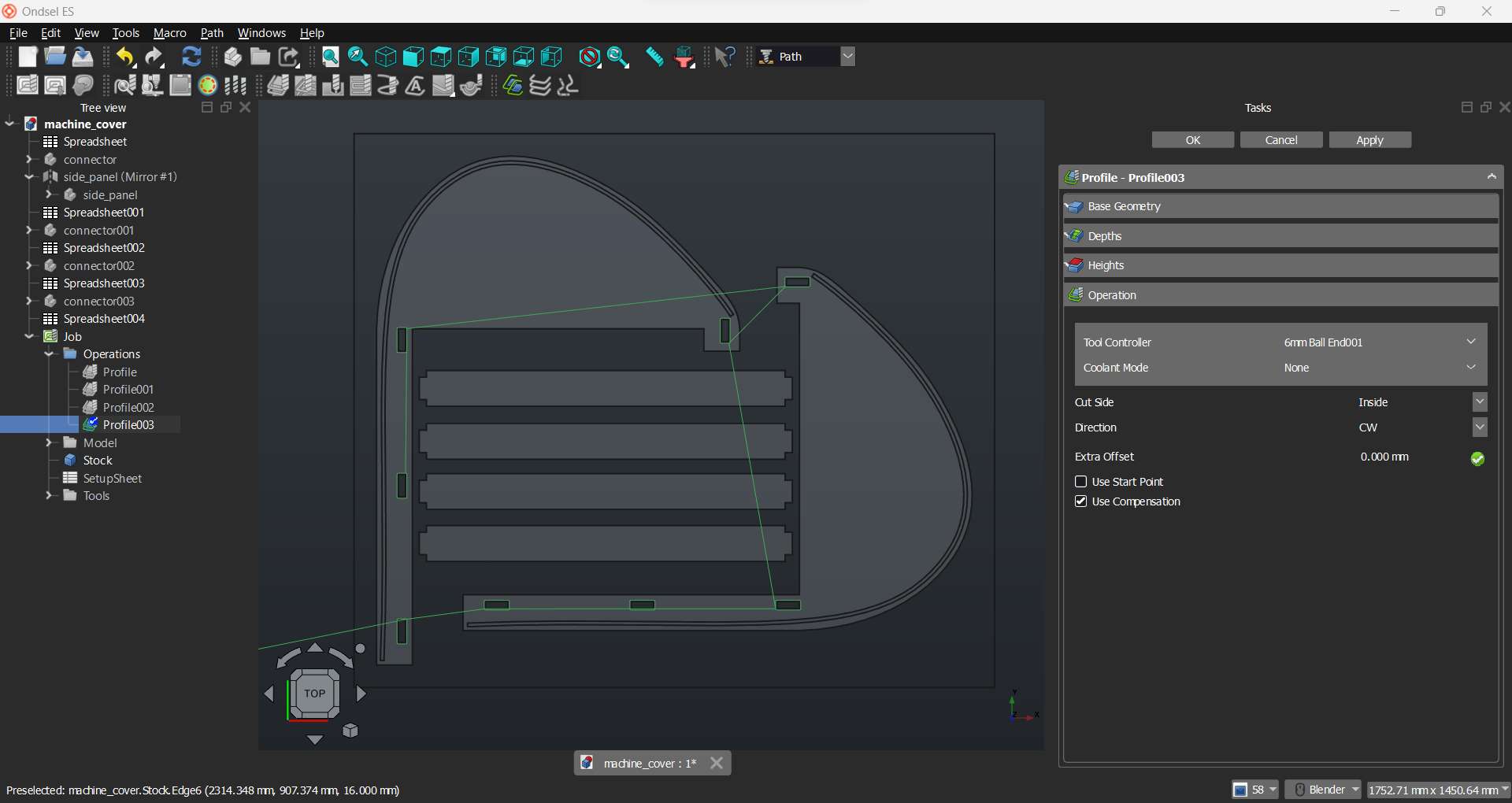Click the Refresh recompute icon
Image resolution: width=1512 pixels, height=803 pixels.
(191, 57)
